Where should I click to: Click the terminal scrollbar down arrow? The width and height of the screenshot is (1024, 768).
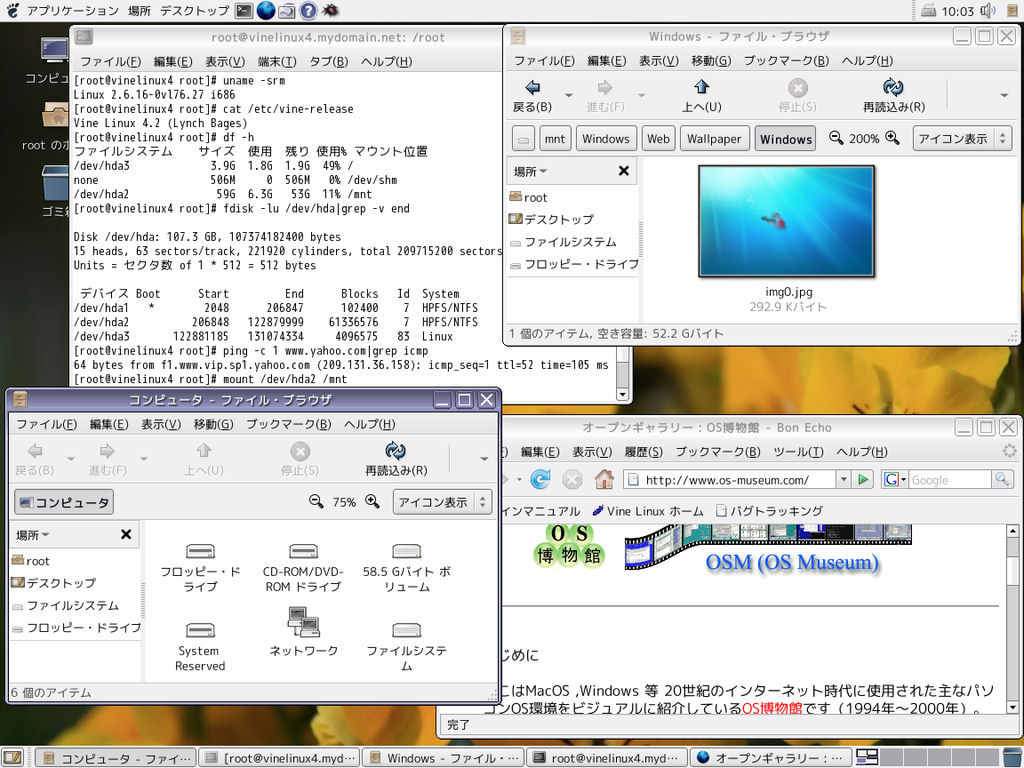tap(622, 394)
